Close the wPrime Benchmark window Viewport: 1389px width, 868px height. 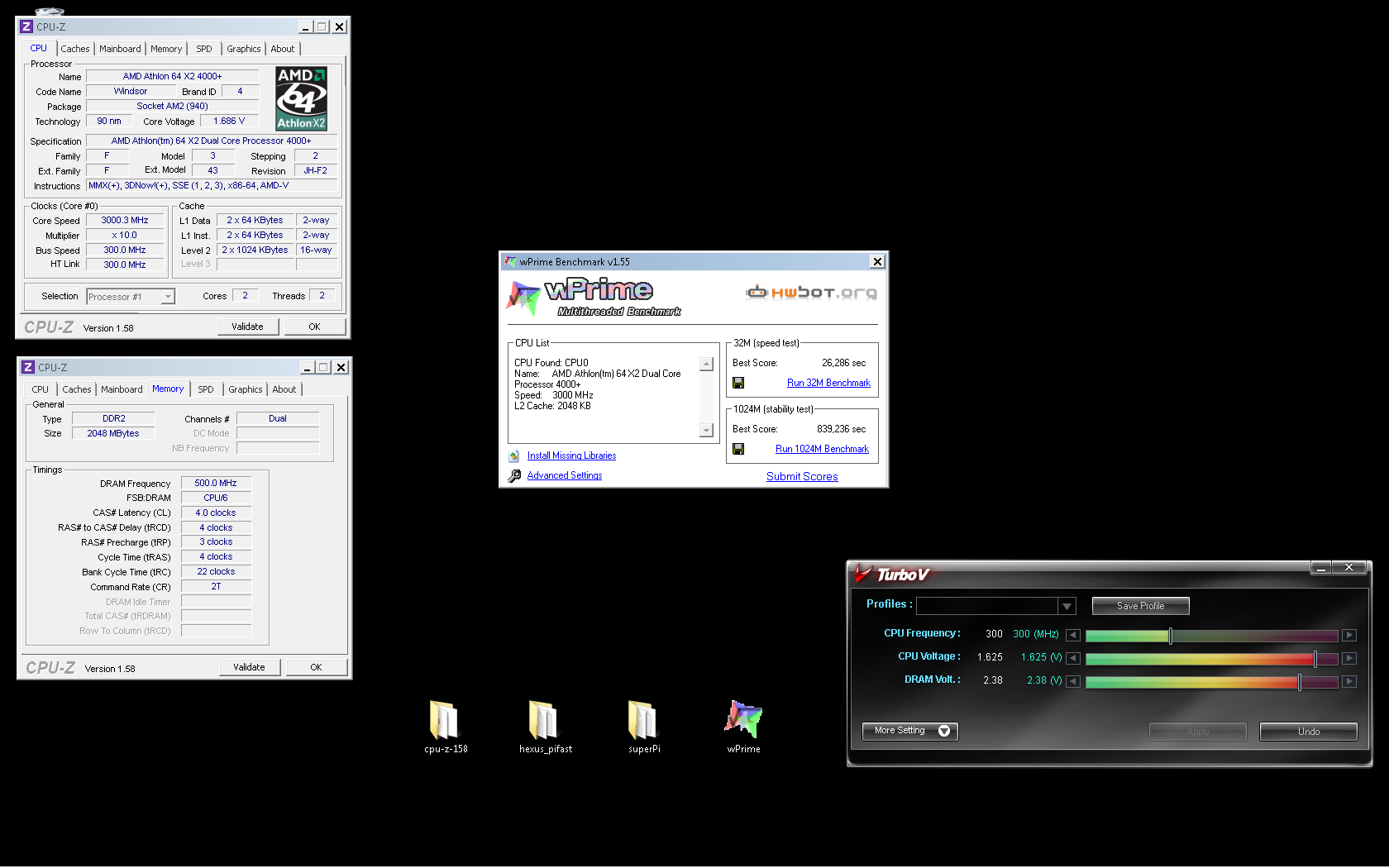coord(877,261)
